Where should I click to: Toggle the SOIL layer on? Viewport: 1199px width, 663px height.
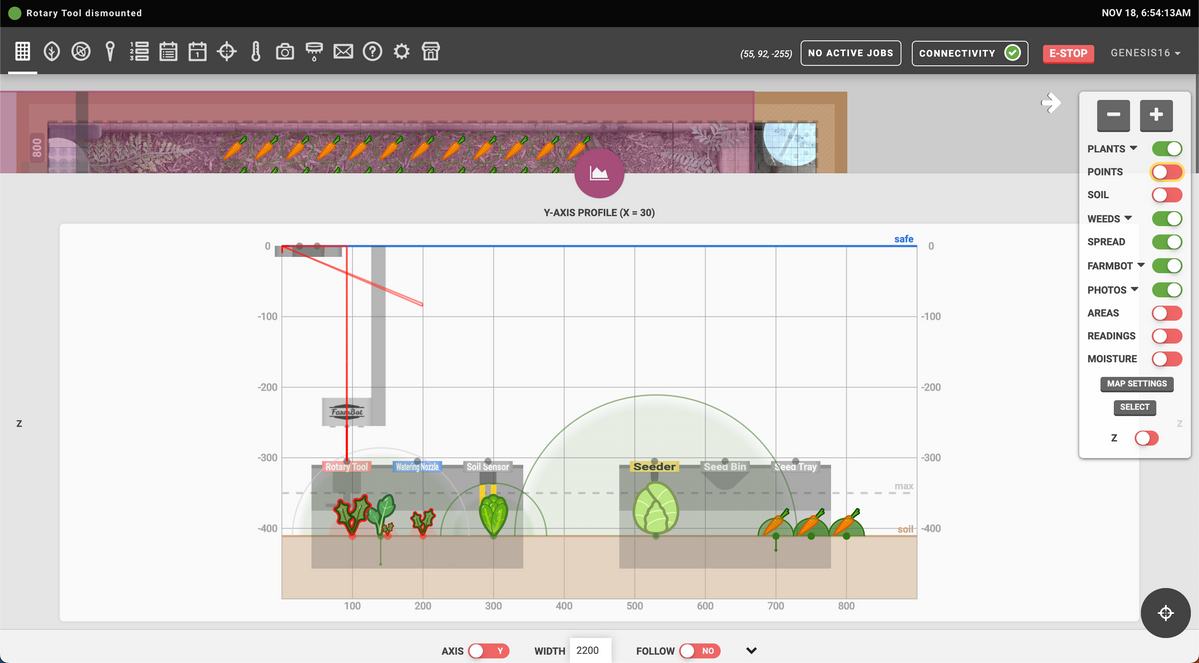click(x=1167, y=194)
